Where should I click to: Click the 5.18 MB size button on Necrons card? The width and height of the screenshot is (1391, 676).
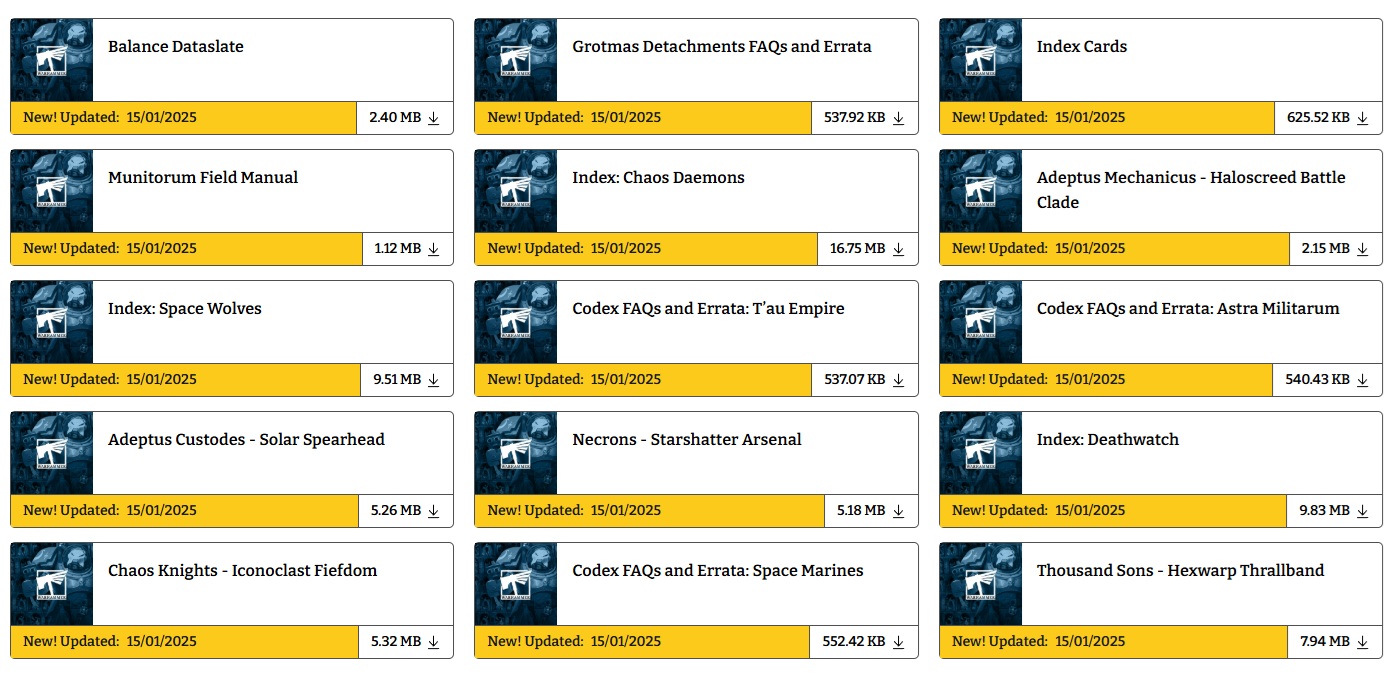click(871, 510)
